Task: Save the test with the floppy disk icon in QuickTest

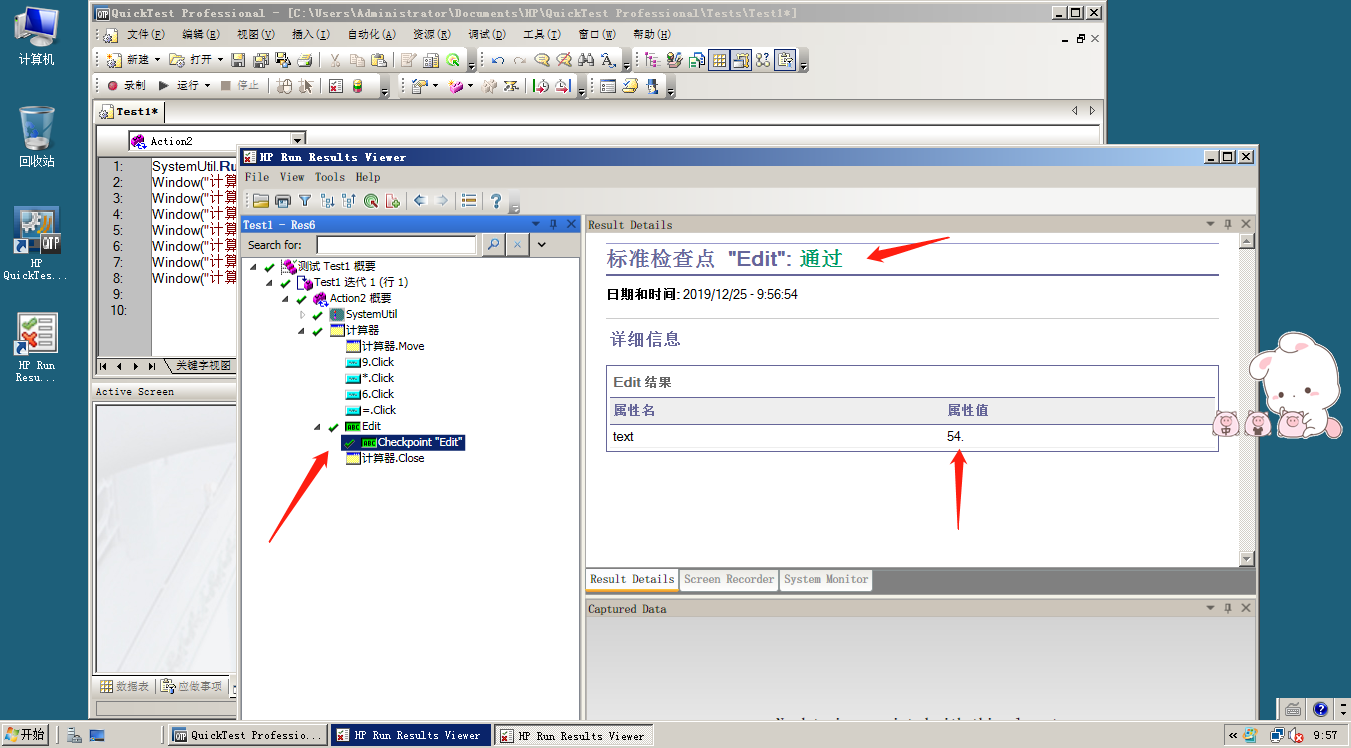Action: [x=238, y=60]
